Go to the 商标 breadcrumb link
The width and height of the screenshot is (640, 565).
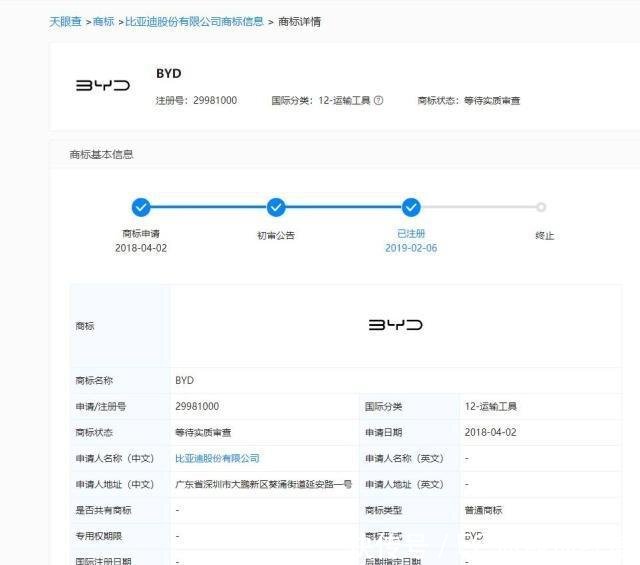[x=104, y=22]
